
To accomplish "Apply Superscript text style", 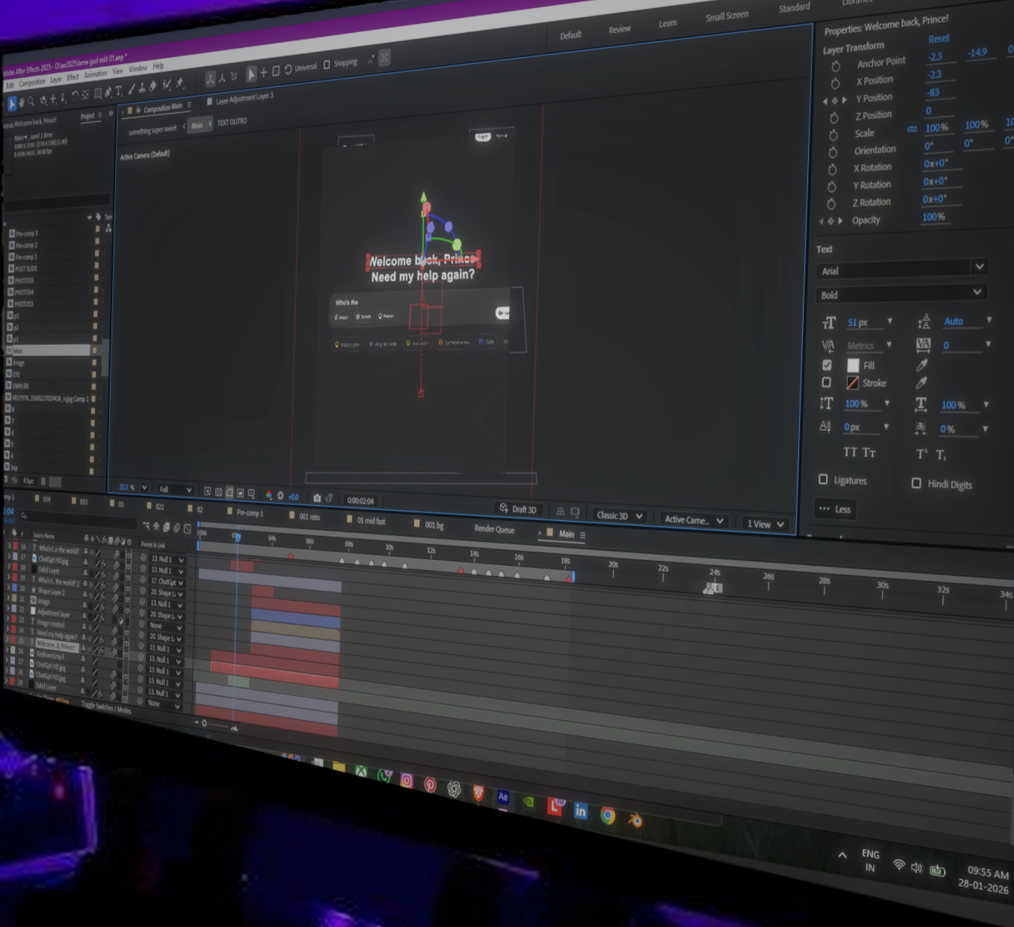I will (921, 454).
